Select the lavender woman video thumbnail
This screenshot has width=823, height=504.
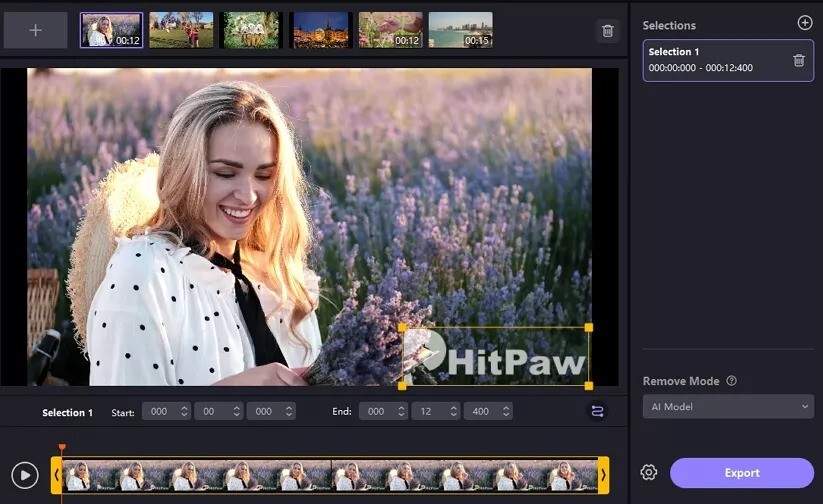(x=111, y=30)
